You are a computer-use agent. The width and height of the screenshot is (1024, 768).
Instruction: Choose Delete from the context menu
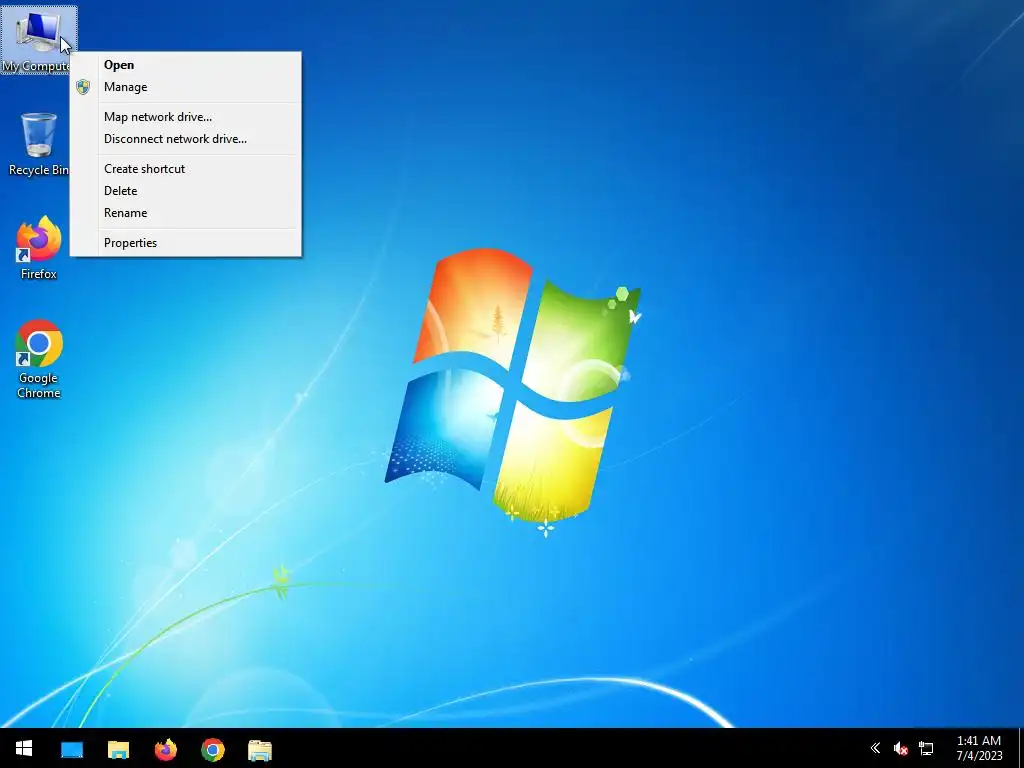(185, 191)
